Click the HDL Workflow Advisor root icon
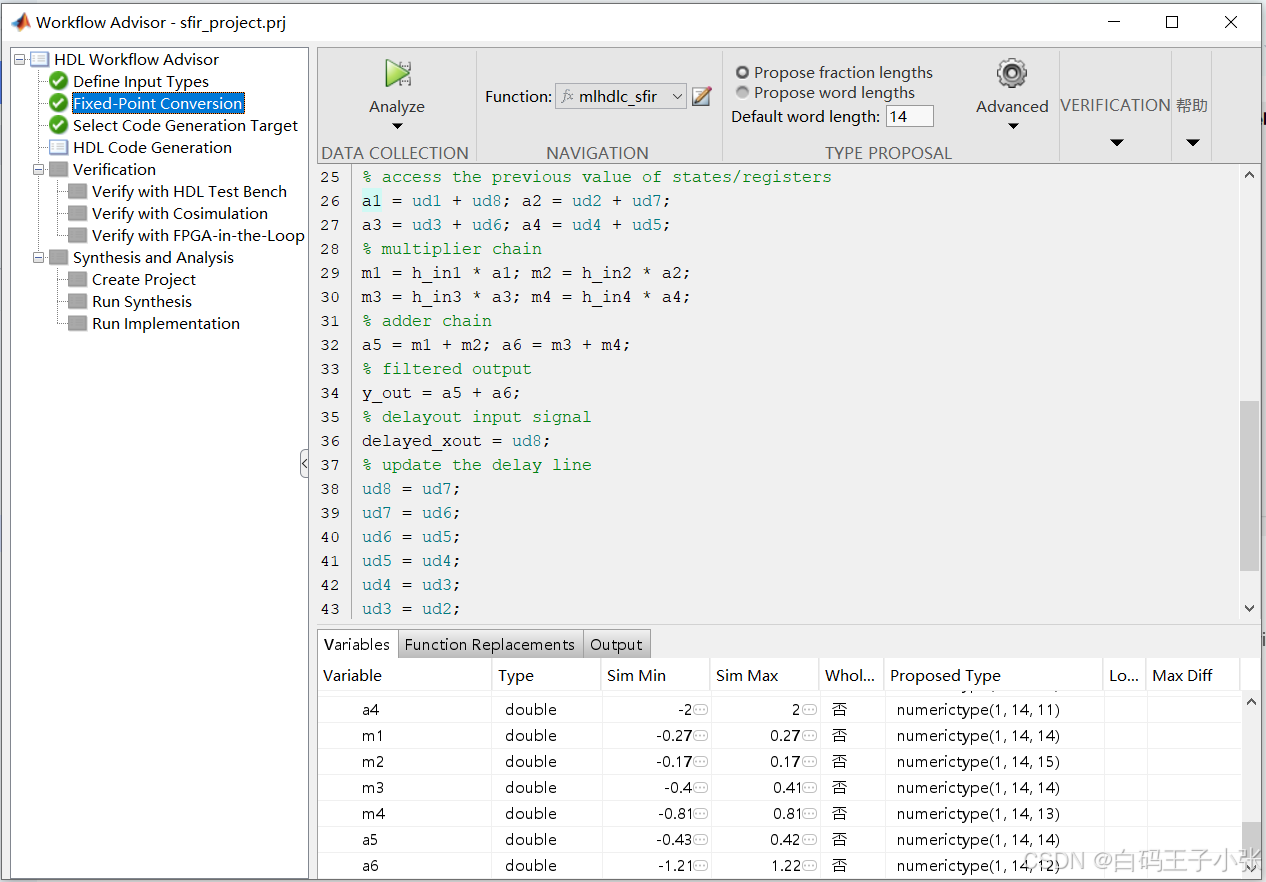 click(x=40, y=59)
